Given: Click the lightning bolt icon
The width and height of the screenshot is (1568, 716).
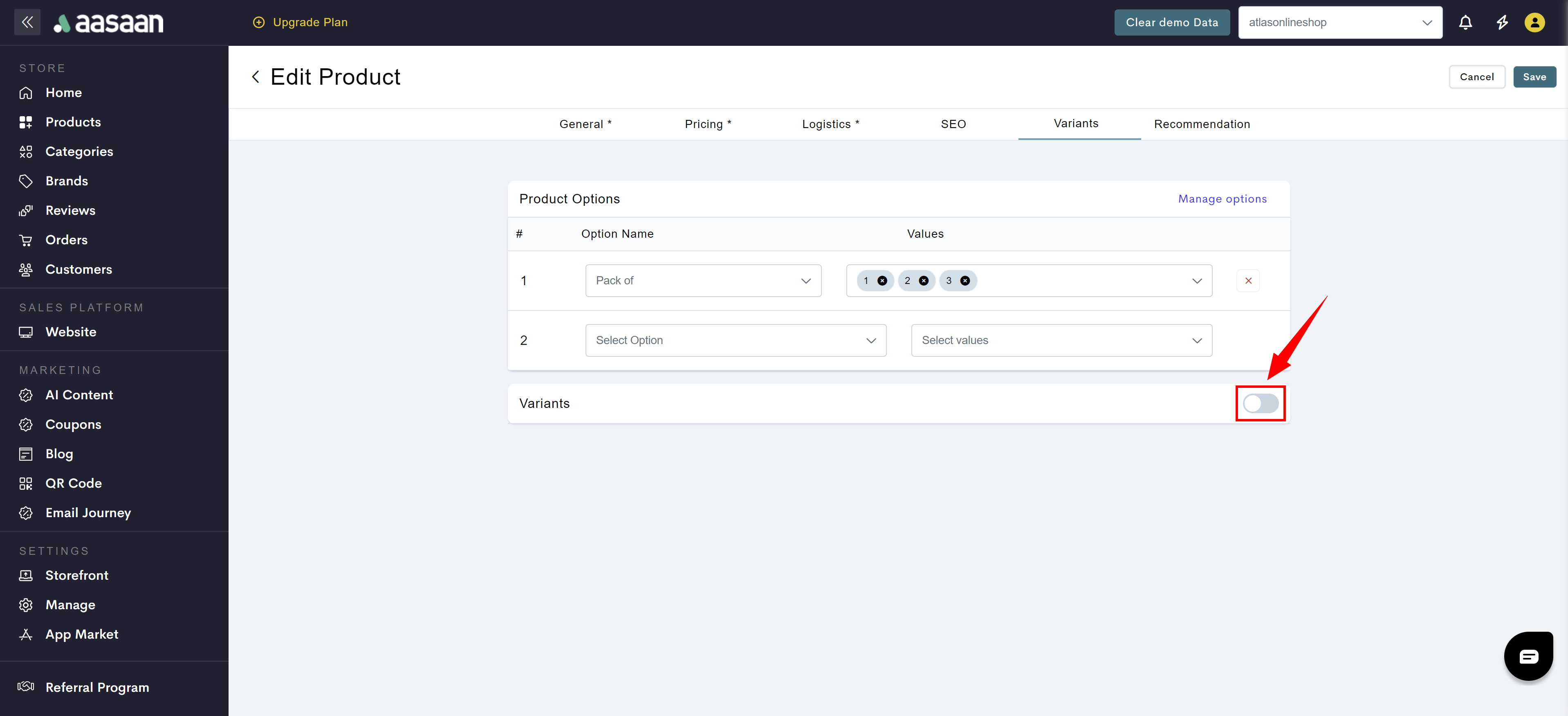Looking at the screenshot, I should [1502, 23].
